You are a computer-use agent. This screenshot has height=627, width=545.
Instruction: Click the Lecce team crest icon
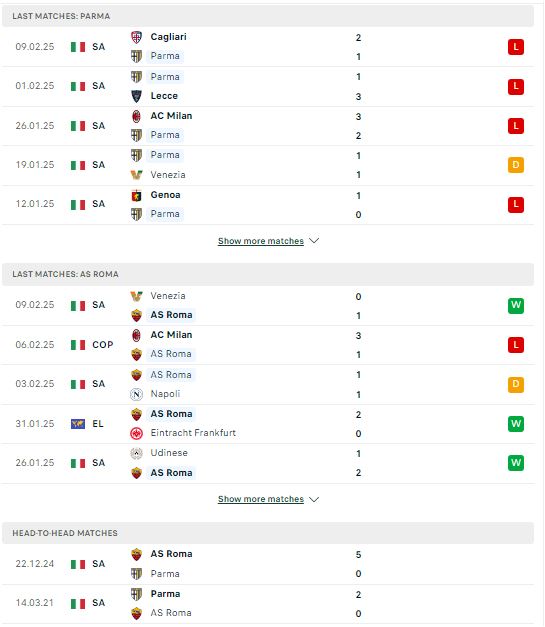pyautogui.click(x=136, y=96)
